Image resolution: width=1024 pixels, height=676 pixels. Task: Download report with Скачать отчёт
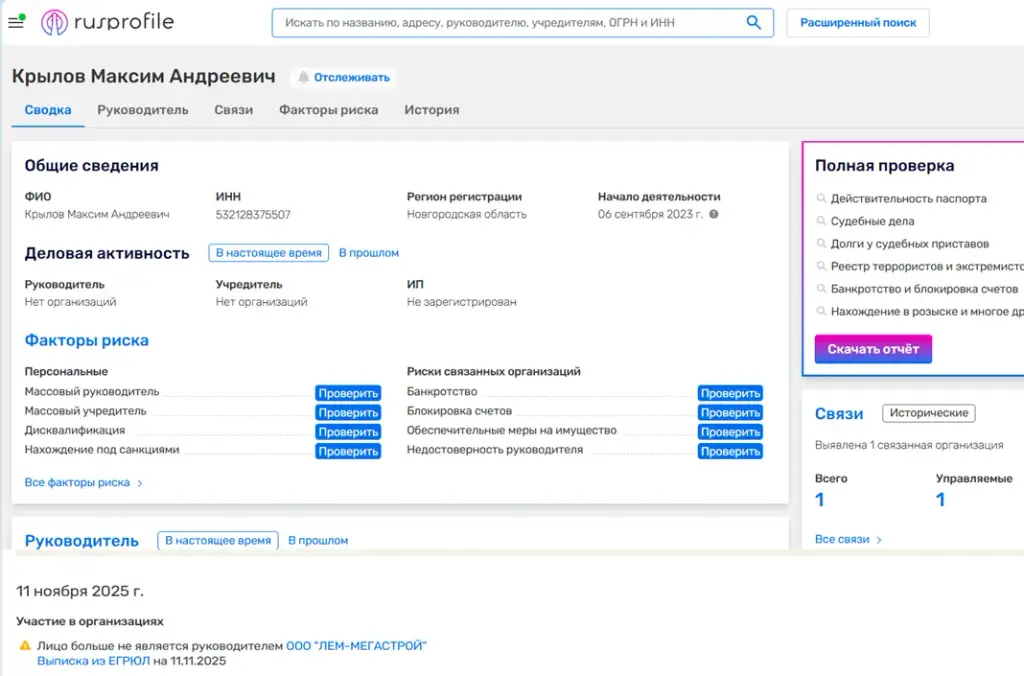pyautogui.click(x=873, y=349)
